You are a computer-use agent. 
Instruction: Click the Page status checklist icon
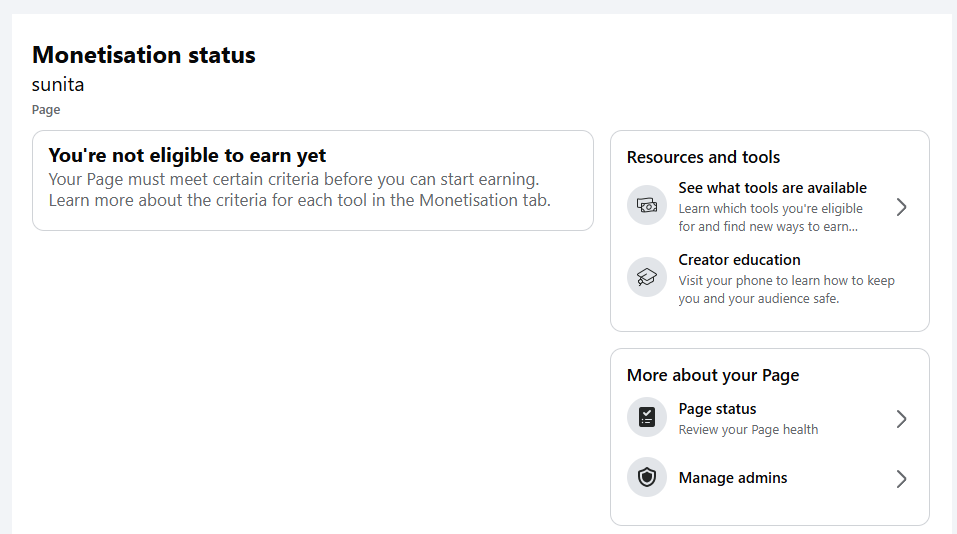(x=646, y=417)
